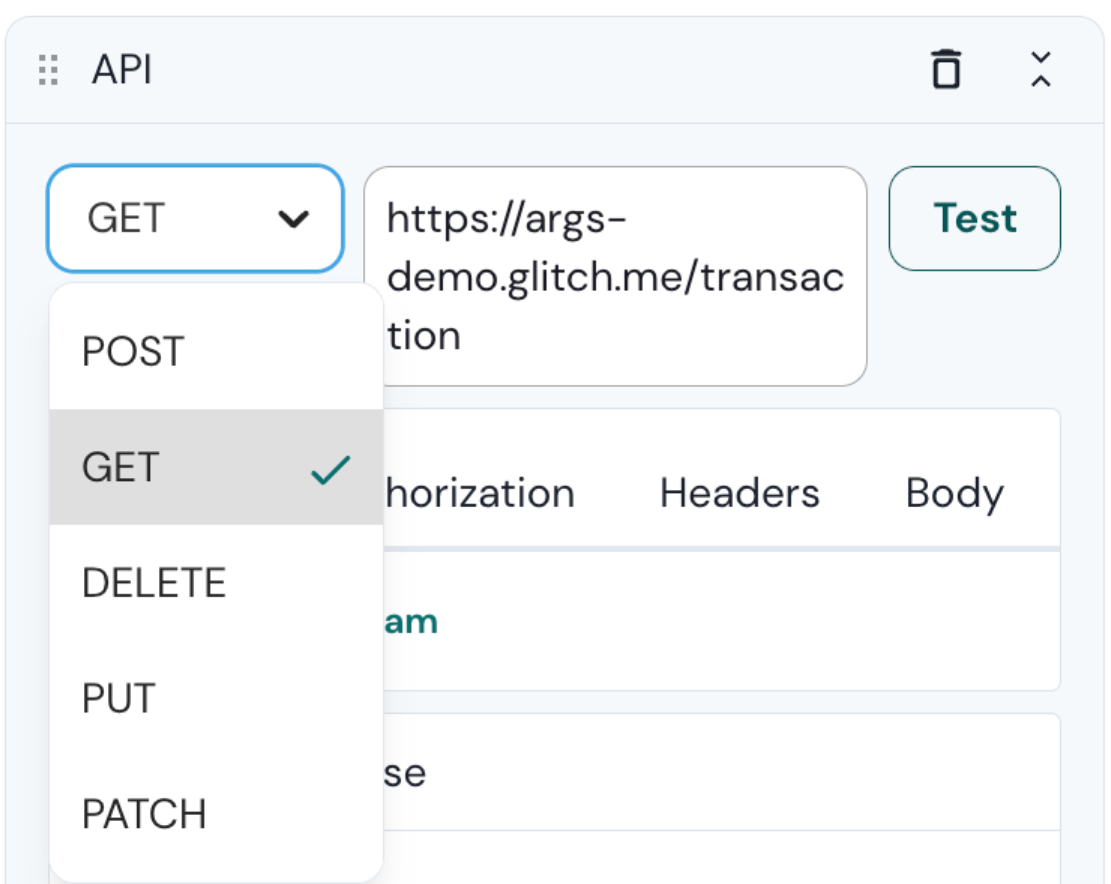Click the green add param link
The height and width of the screenshot is (884, 1111).
412,622
